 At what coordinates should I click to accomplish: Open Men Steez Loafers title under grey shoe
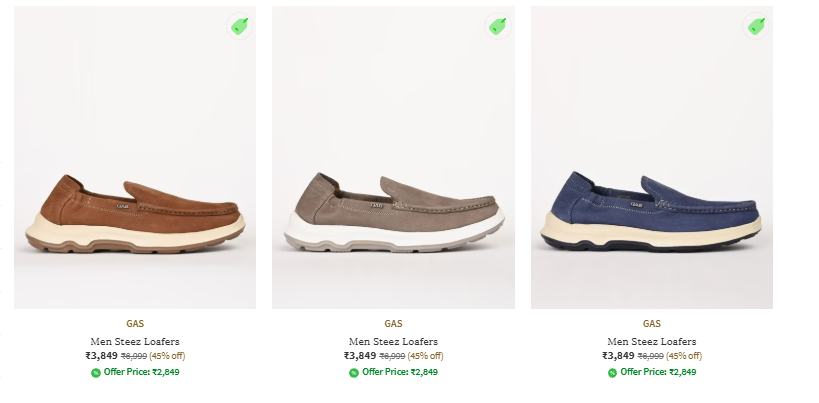point(393,341)
